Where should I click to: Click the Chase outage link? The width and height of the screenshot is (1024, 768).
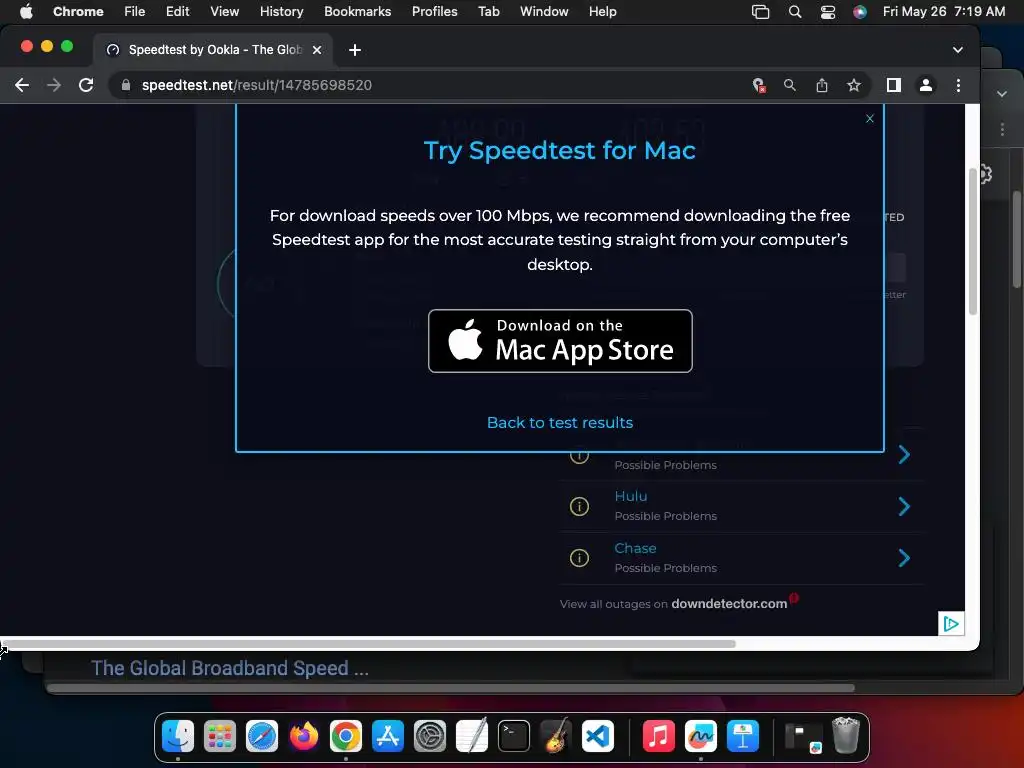[635, 548]
